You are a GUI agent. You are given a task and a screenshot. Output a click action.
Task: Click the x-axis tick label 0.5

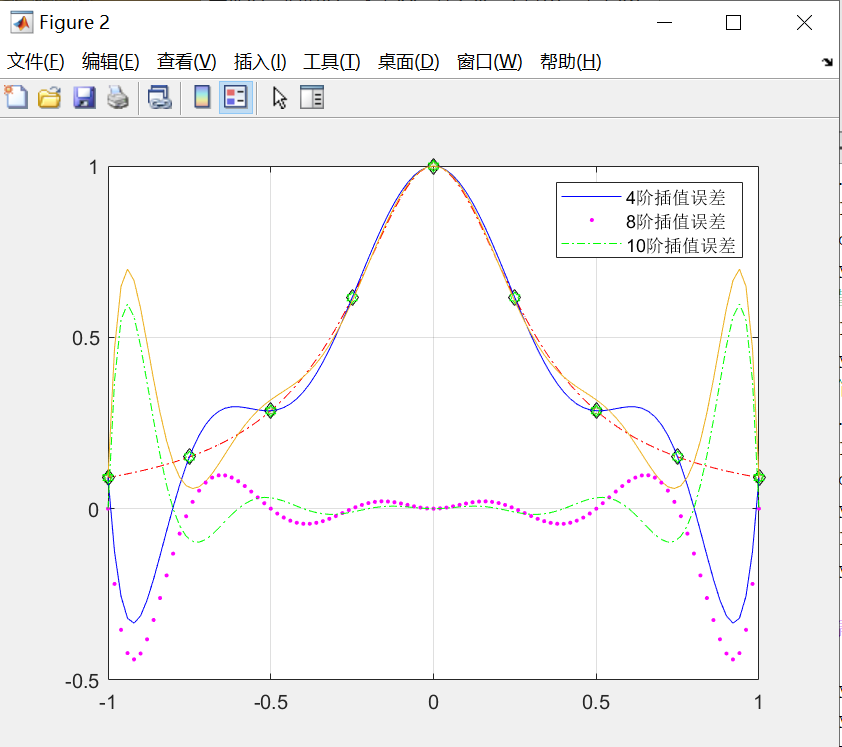point(596,702)
